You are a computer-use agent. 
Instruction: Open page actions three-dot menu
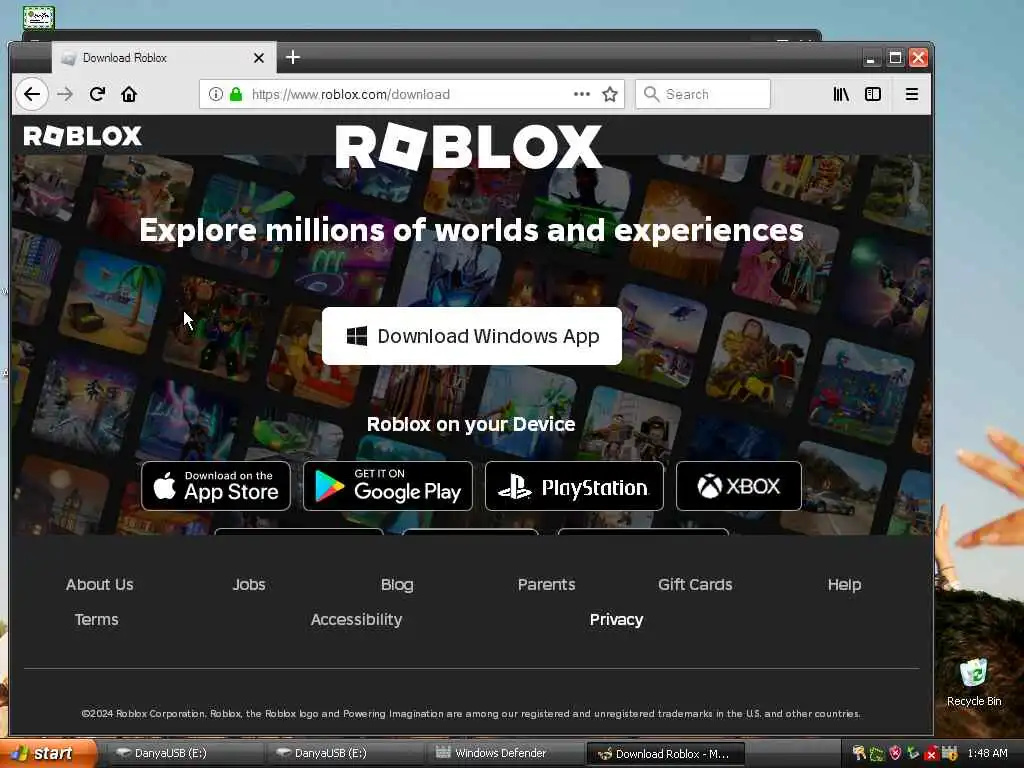582,94
